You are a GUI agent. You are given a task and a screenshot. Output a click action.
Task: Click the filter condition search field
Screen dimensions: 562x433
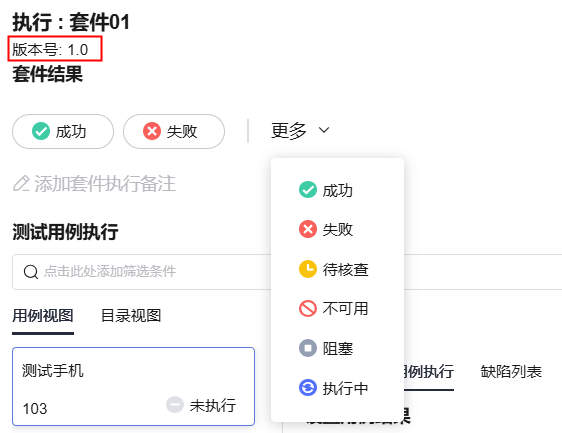pos(142,272)
